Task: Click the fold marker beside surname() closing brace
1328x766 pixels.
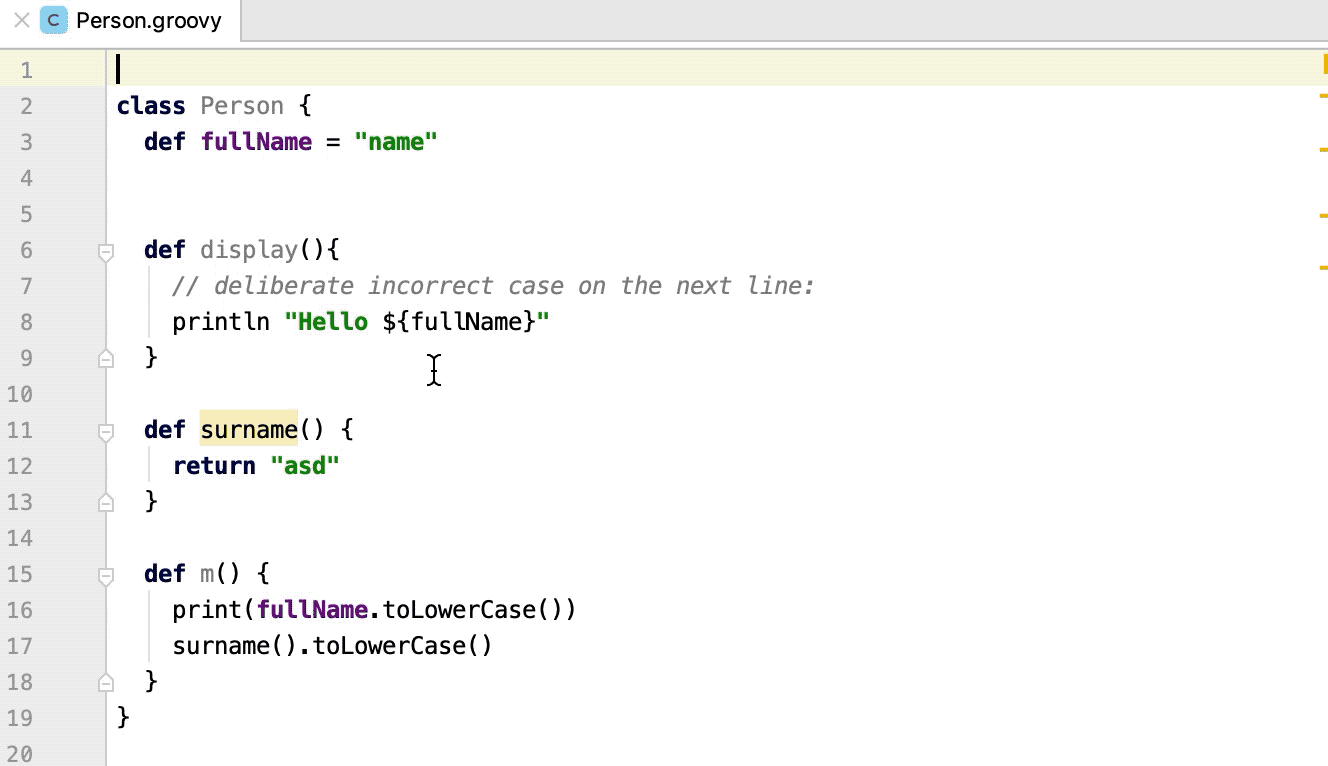Action: [105, 501]
